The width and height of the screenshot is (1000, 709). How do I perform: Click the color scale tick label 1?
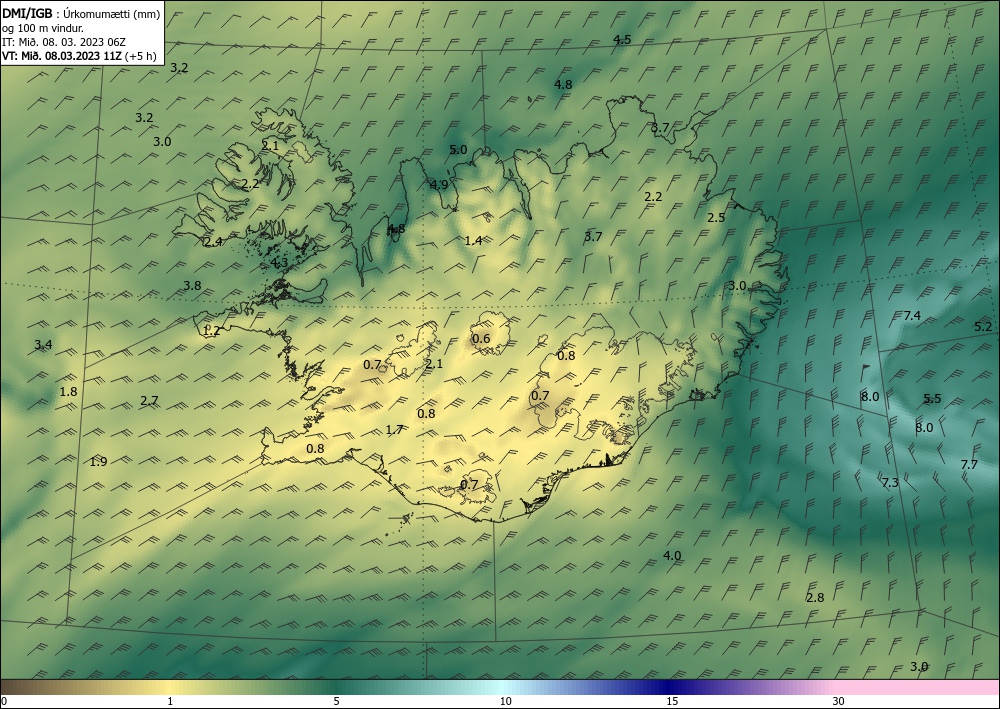(170, 701)
